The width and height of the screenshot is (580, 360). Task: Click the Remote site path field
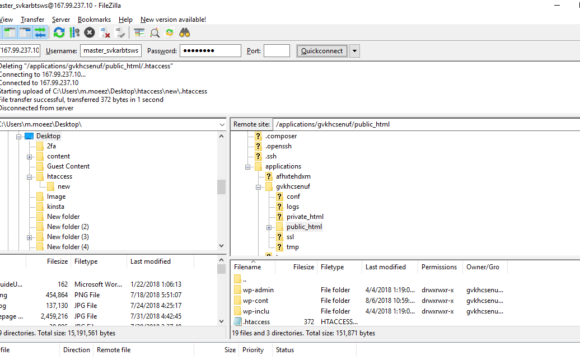[x=426, y=124]
